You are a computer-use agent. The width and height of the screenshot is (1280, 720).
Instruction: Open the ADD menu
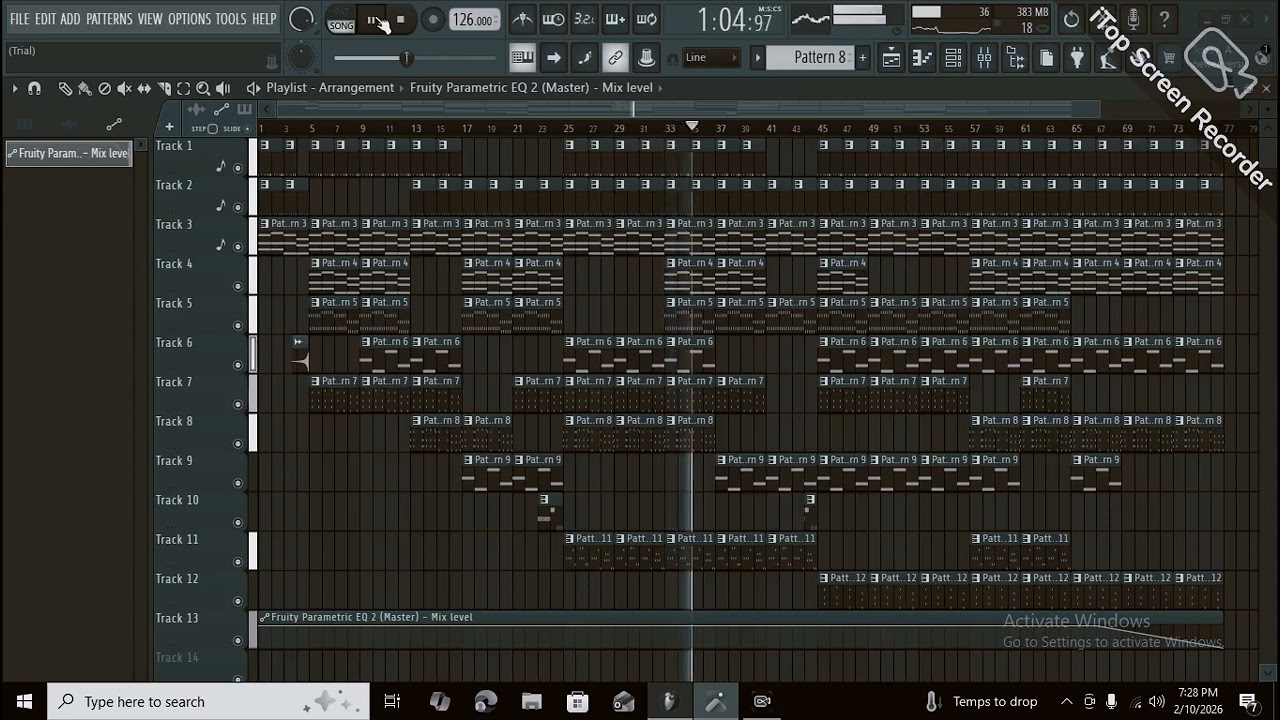[70, 19]
